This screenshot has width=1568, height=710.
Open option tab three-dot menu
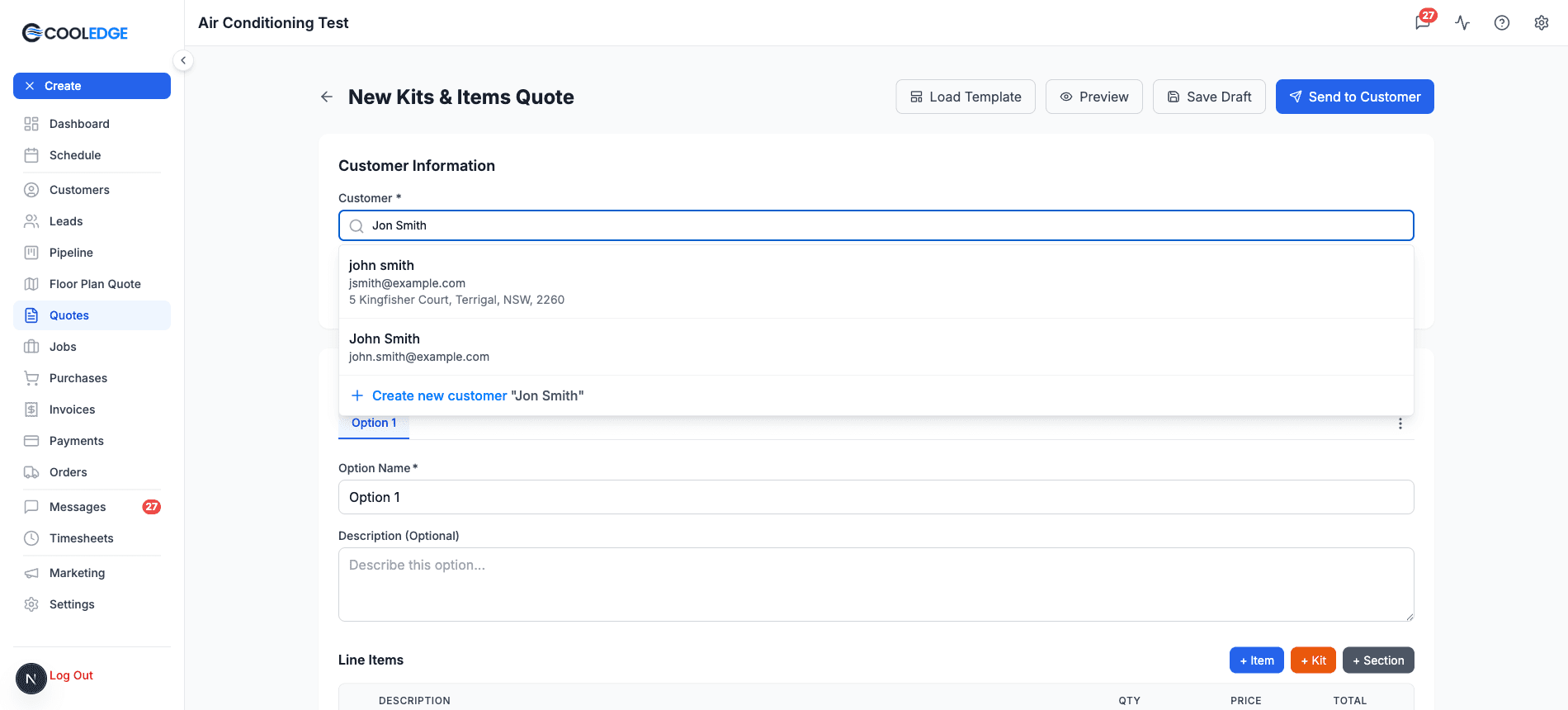[1400, 424]
